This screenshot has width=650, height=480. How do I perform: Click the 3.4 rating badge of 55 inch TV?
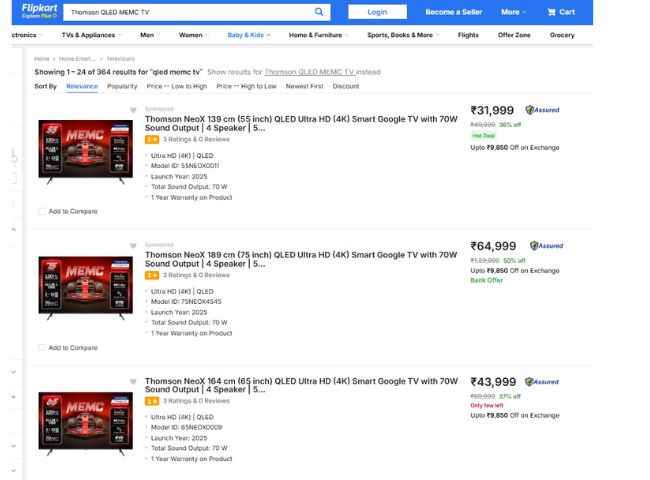[151, 138]
